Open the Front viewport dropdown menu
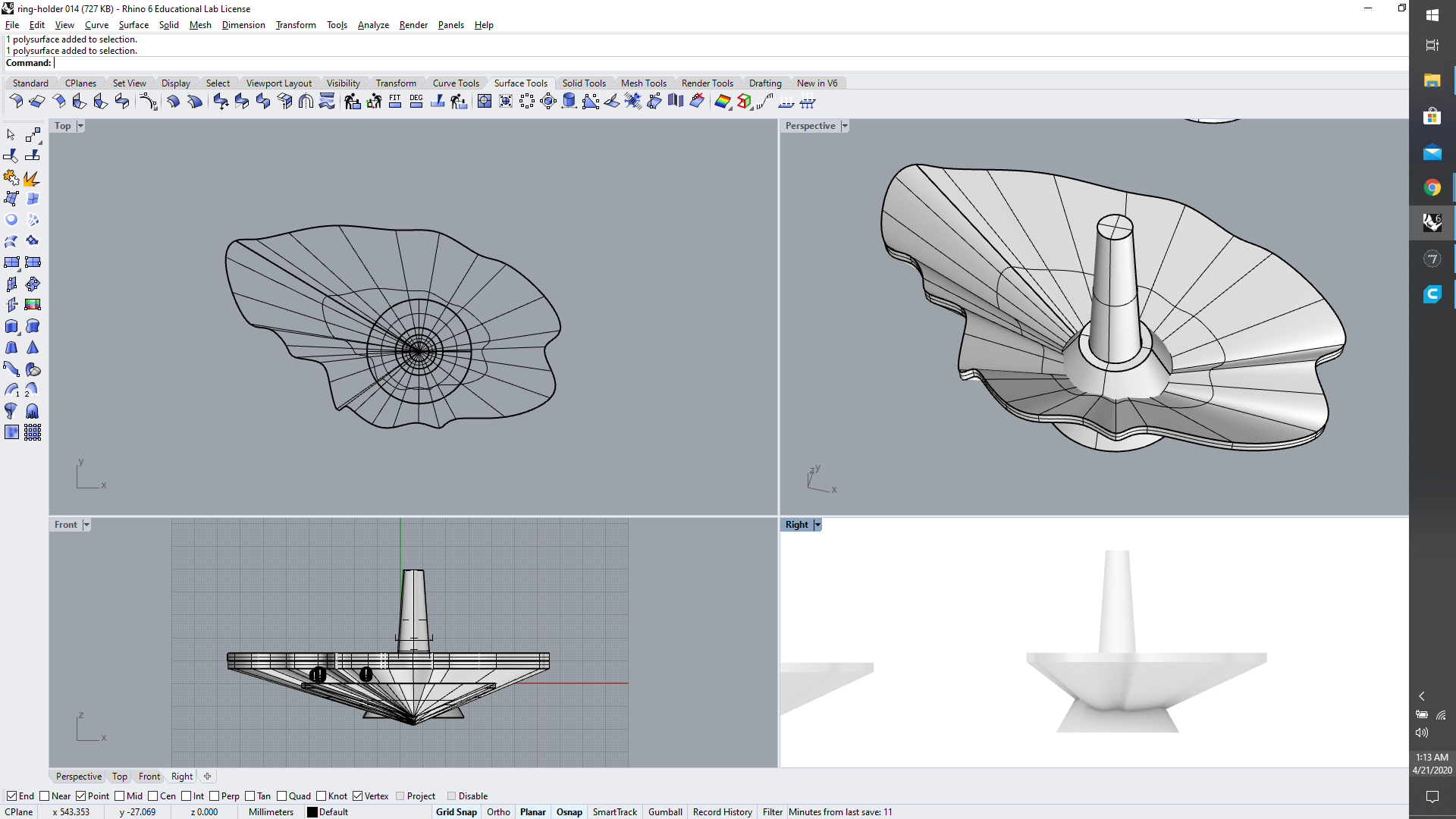This screenshot has width=1456, height=819. [x=86, y=524]
